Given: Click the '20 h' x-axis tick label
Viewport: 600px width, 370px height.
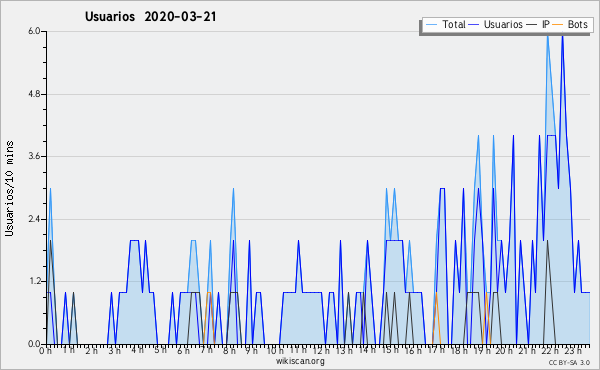Looking at the screenshot, I should (505, 350).
